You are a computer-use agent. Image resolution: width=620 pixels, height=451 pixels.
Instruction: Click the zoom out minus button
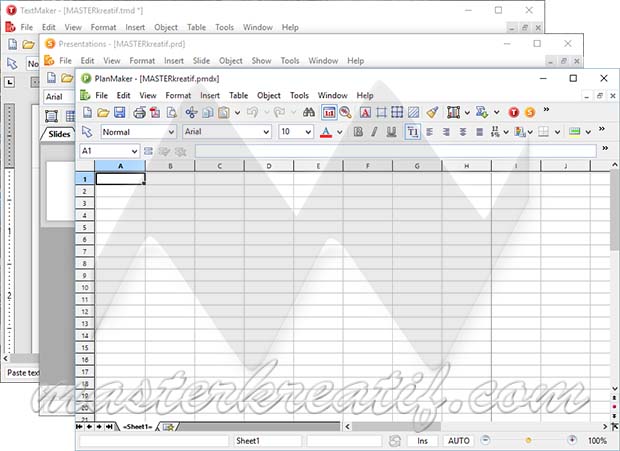(486, 440)
